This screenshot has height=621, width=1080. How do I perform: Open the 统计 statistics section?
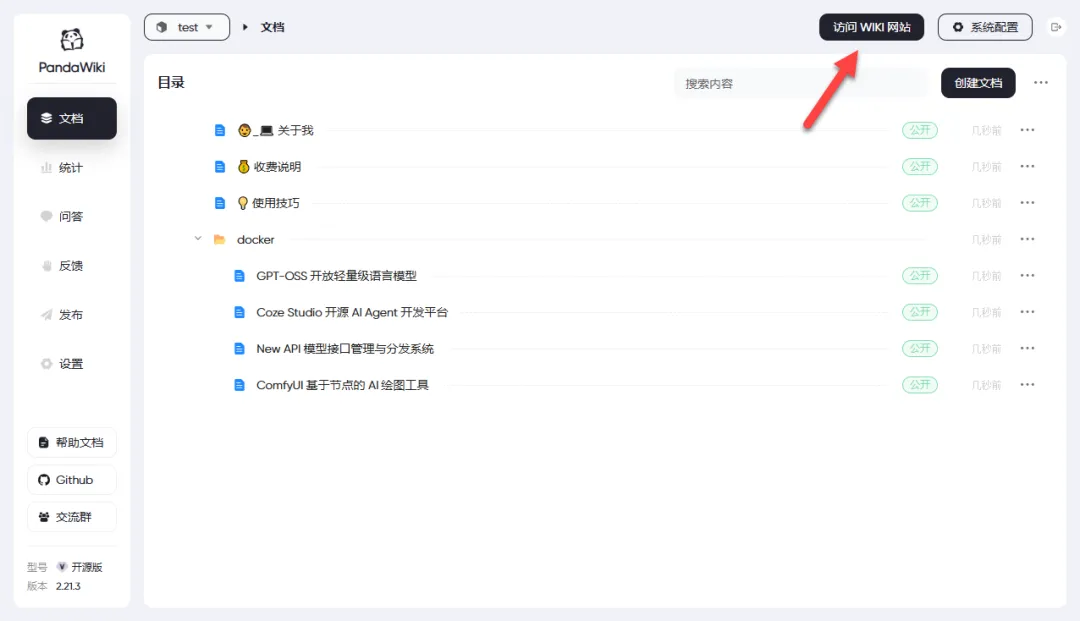click(x=72, y=167)
